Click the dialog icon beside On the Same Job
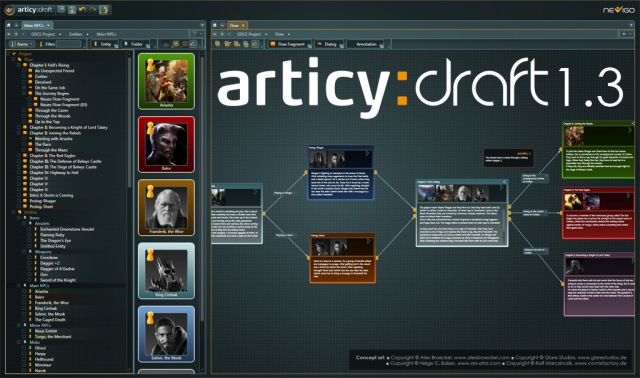The image size is (640, 378). point(30,88)
